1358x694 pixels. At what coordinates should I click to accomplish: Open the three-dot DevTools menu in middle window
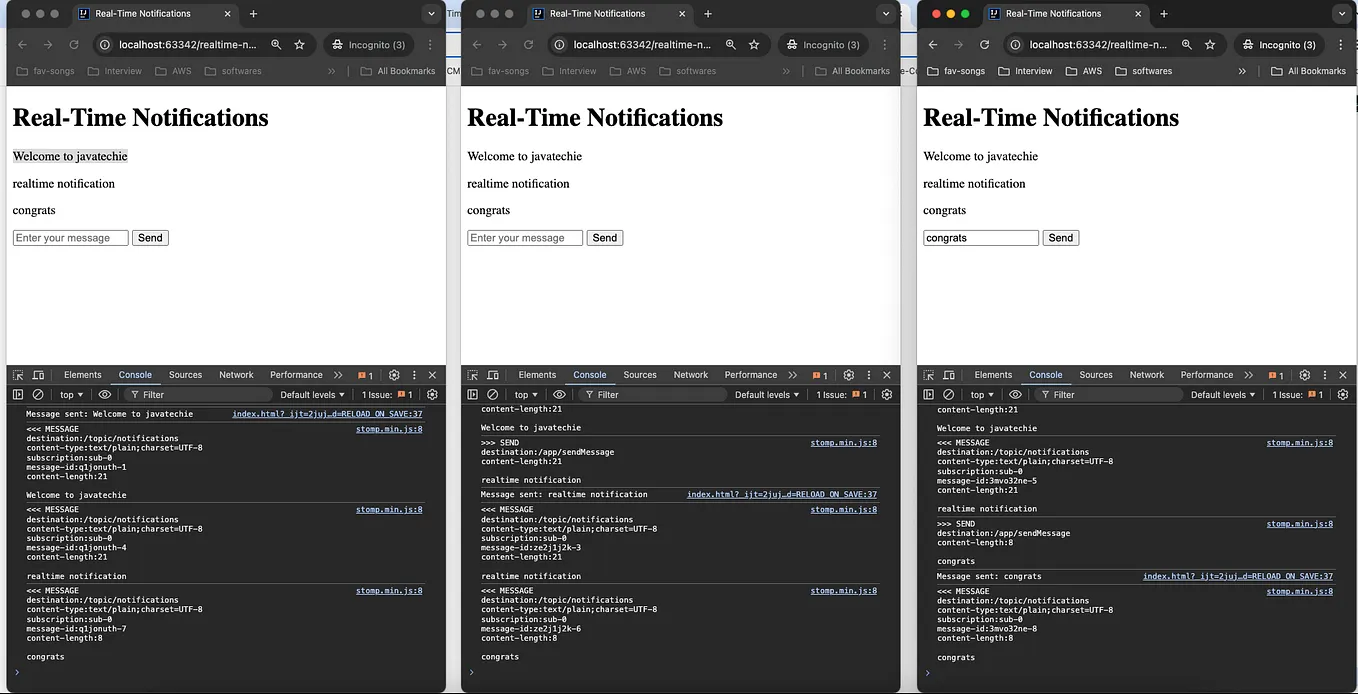click(871, 374)
